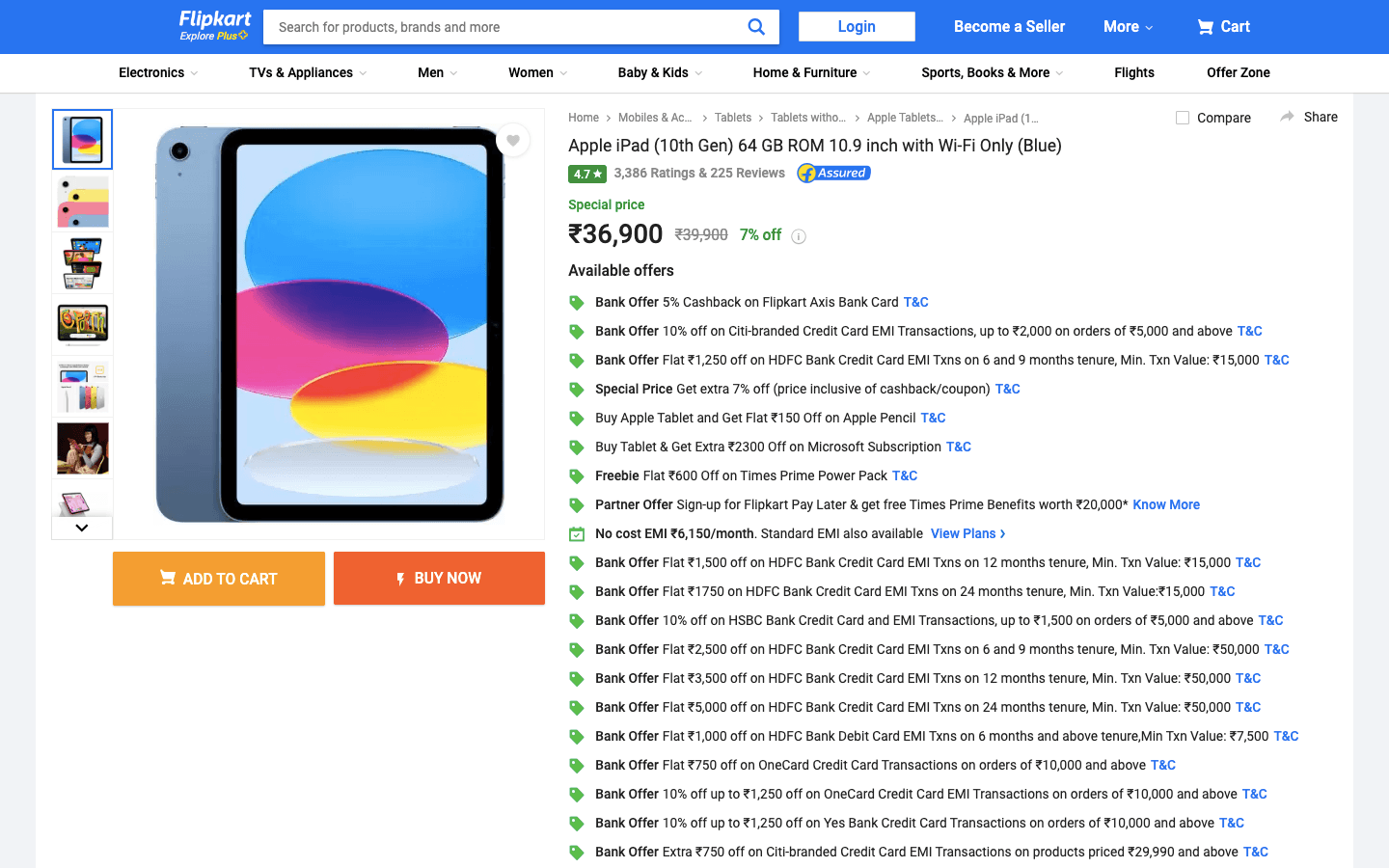Screen dimensions: 1389x868
Task: Tick the Compare checkbox
Action: (x=1183, y=118)
